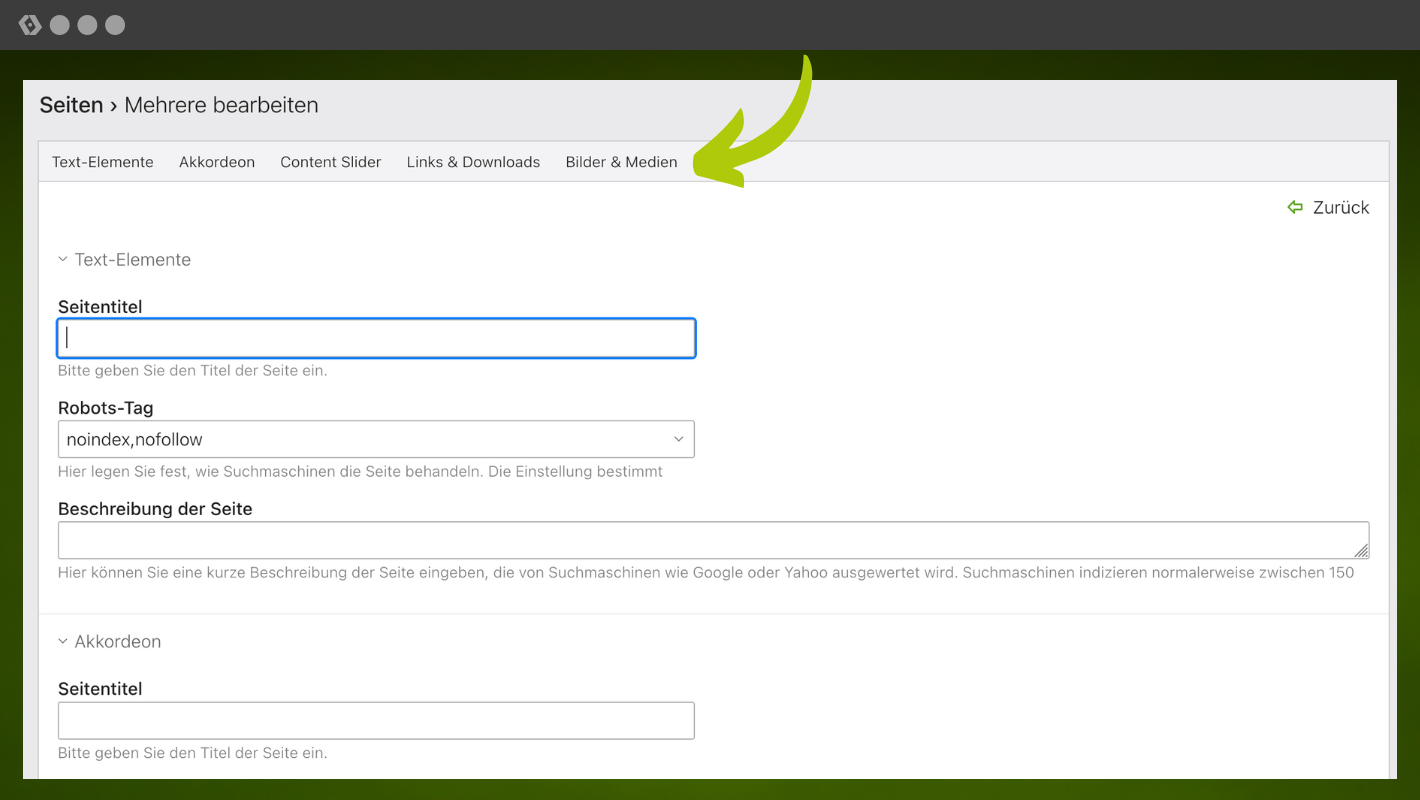Viewport: 1420px width, 800px height.
Task: Click the Seiten breadcrumb link
Action: click(x=71, y=105)
